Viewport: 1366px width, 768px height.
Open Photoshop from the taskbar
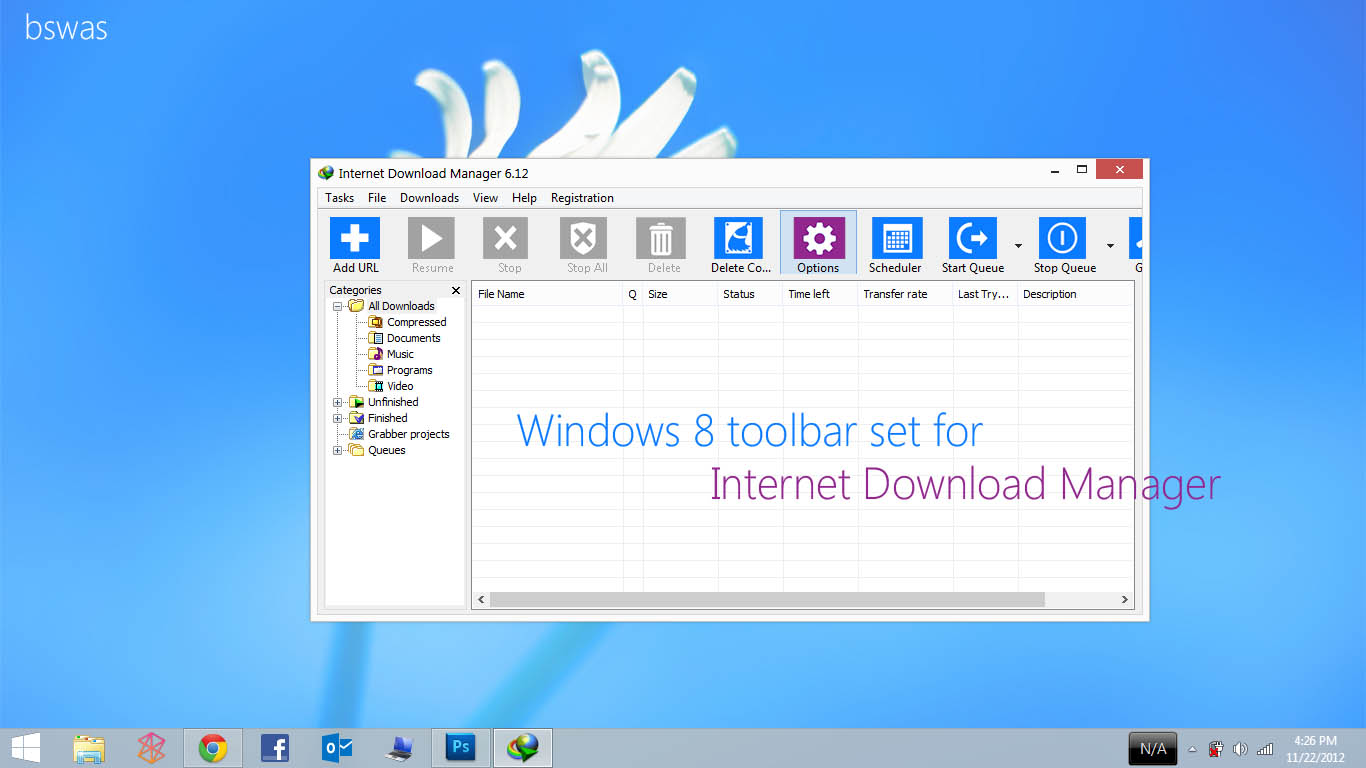coord(460,747)
